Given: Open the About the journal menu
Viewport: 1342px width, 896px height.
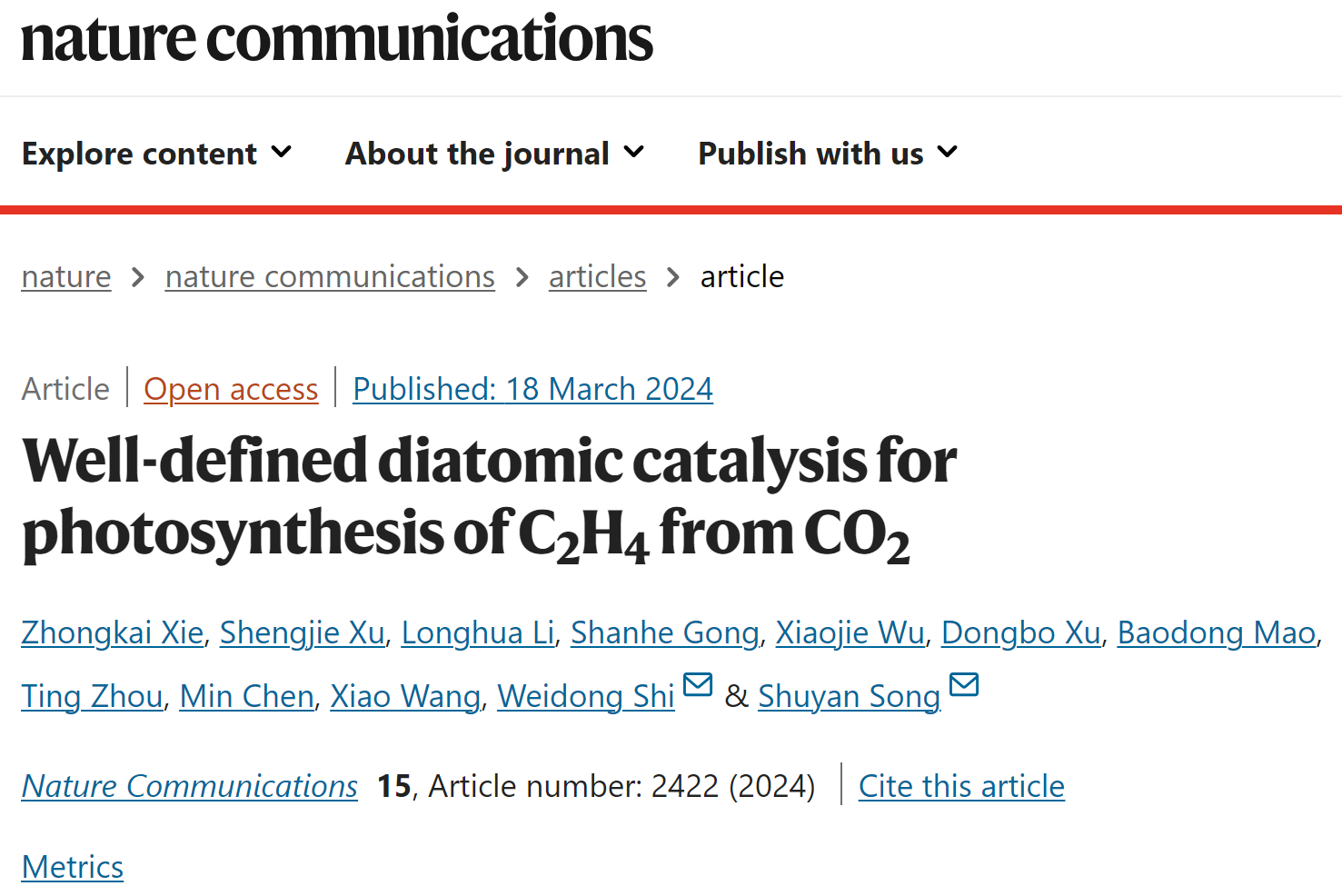Looking at the screenshot, I should click(x=495, y=154).
